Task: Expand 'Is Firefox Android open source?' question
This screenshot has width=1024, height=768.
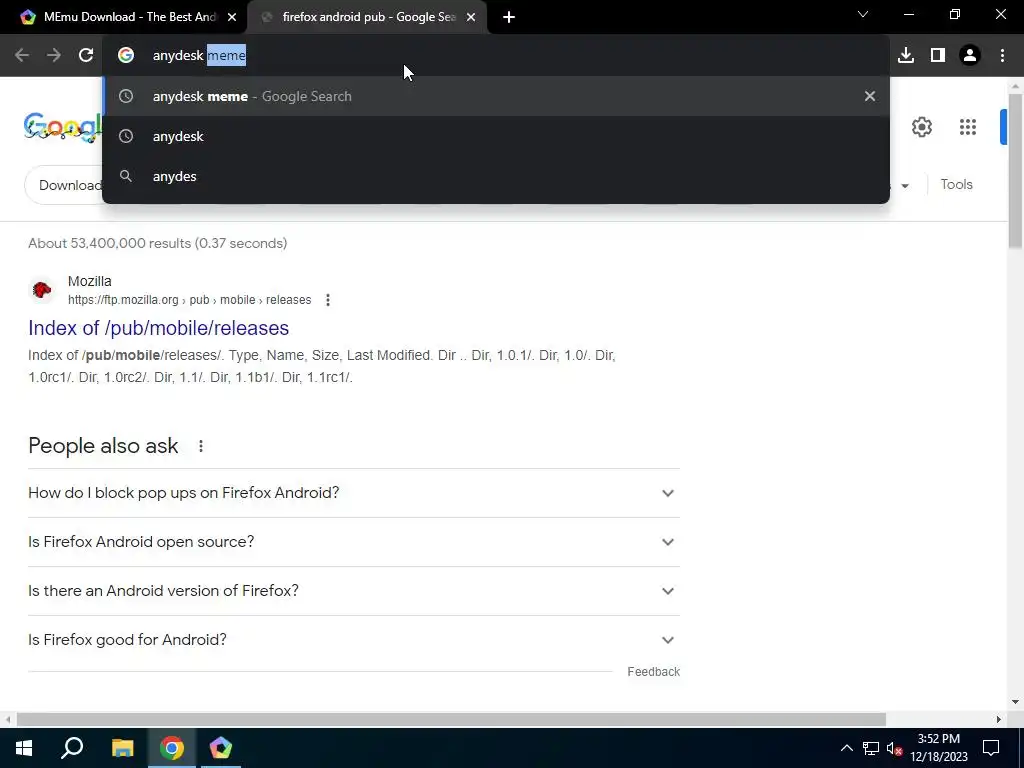Action: point(354,542)
